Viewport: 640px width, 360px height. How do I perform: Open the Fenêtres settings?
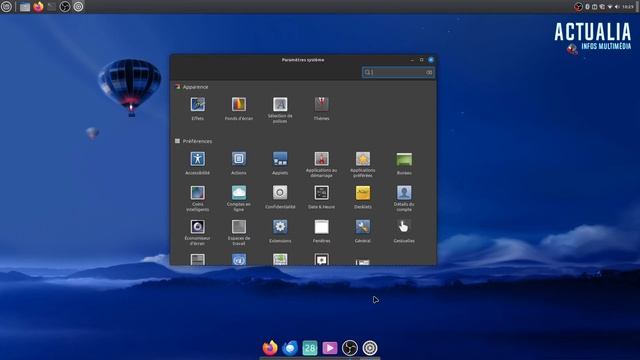coord(321,231)
